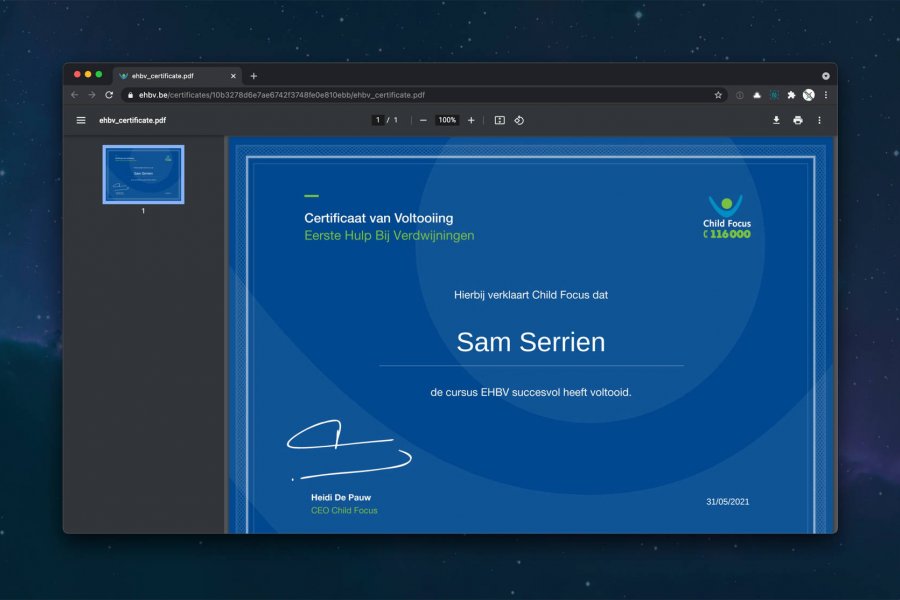Select the page 1 thumbnail
Image resolution: width=900 pixels, height=600 pixels.
(143, 174)
